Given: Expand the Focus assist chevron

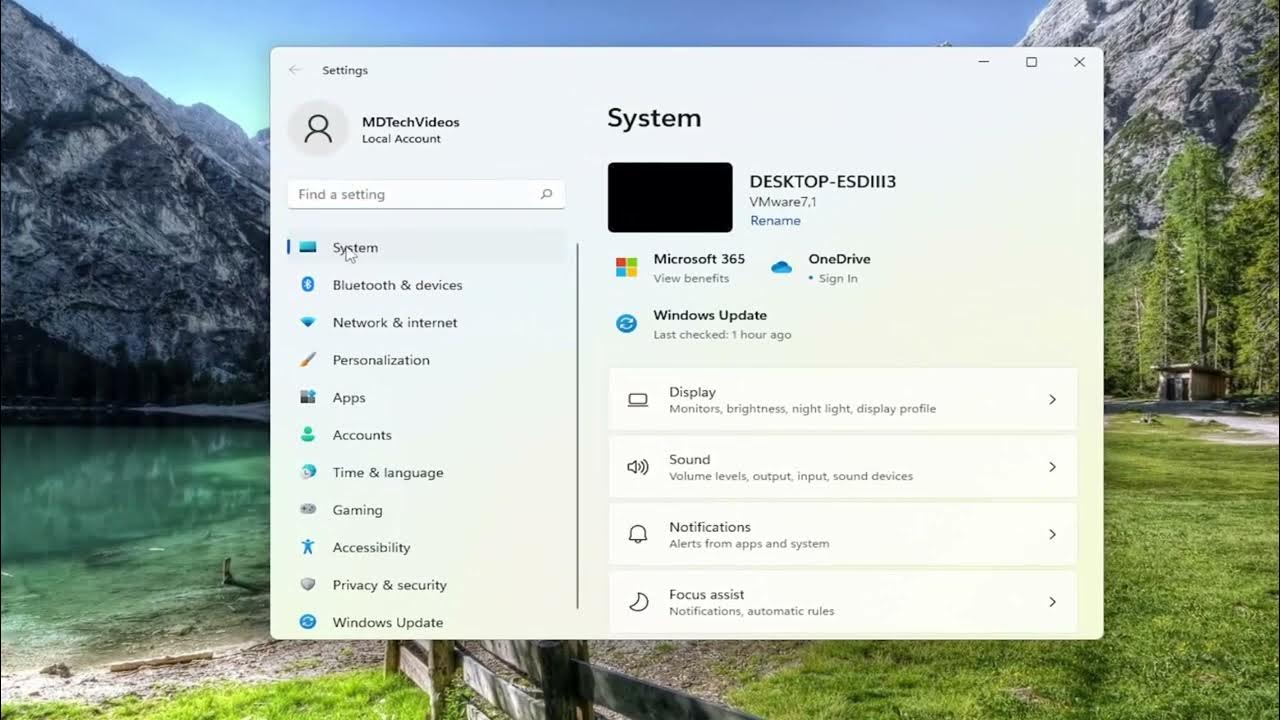Looking at the screenshot, I should [x=1052, y=602].
